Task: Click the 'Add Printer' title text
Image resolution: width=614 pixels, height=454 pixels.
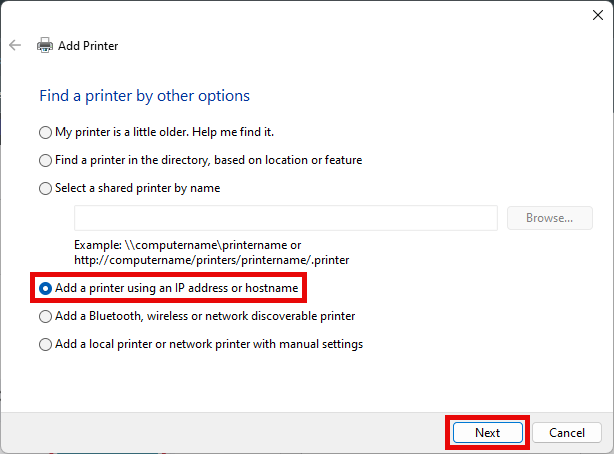Action: (x=89, y=46)
